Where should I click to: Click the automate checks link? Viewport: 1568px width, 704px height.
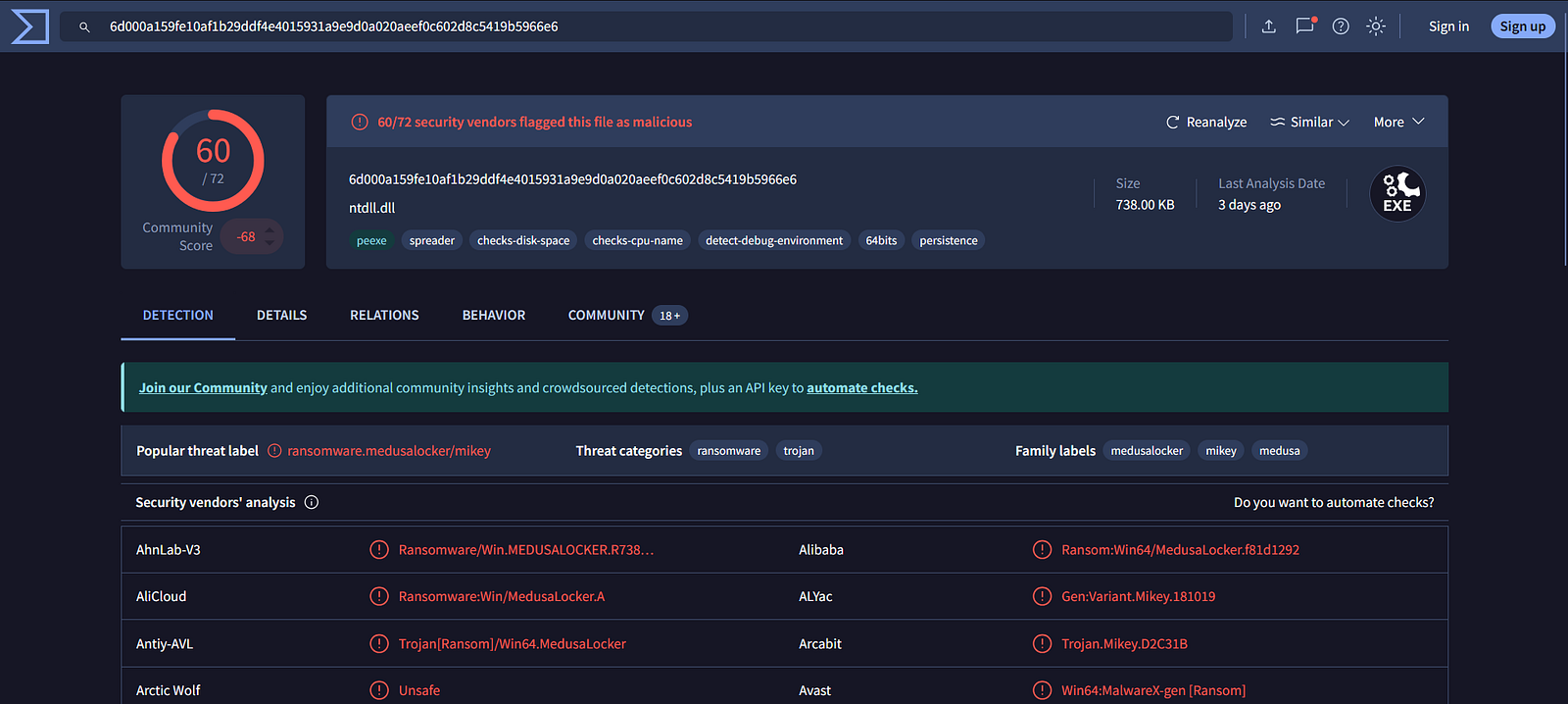click(862, 388)
